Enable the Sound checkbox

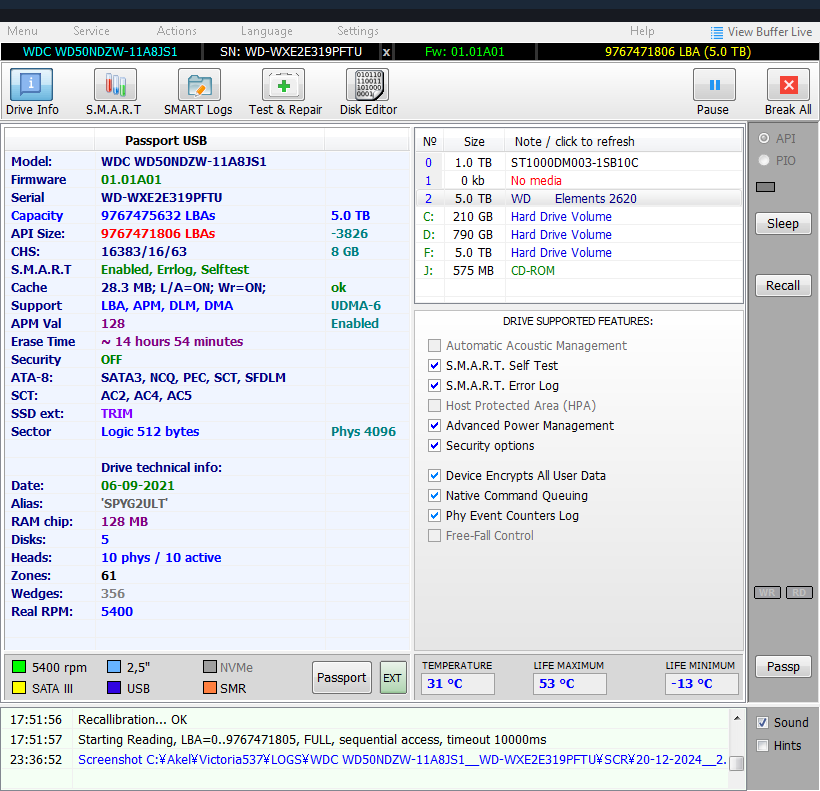coord(763,722)
